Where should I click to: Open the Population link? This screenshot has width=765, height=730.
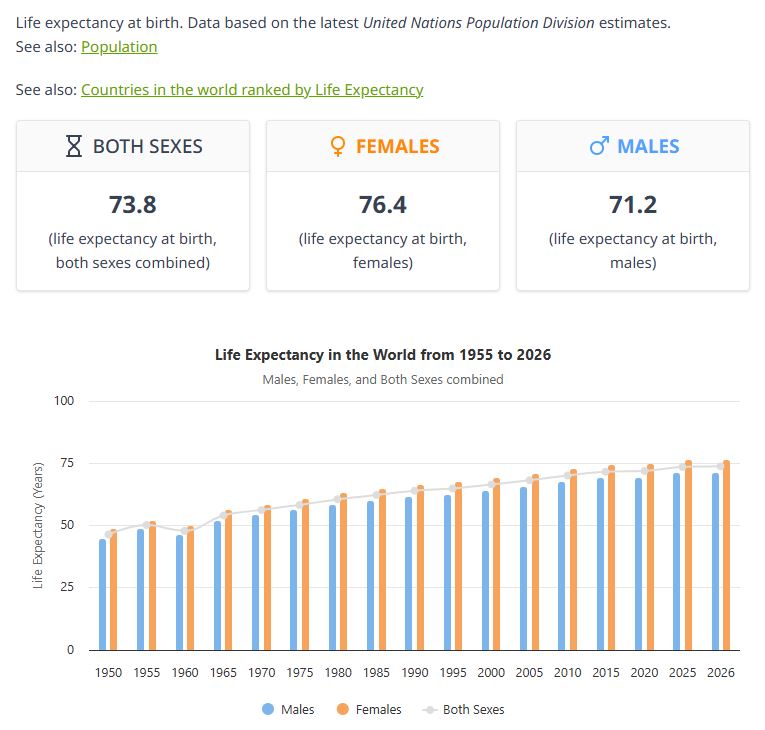coord(119,46)
